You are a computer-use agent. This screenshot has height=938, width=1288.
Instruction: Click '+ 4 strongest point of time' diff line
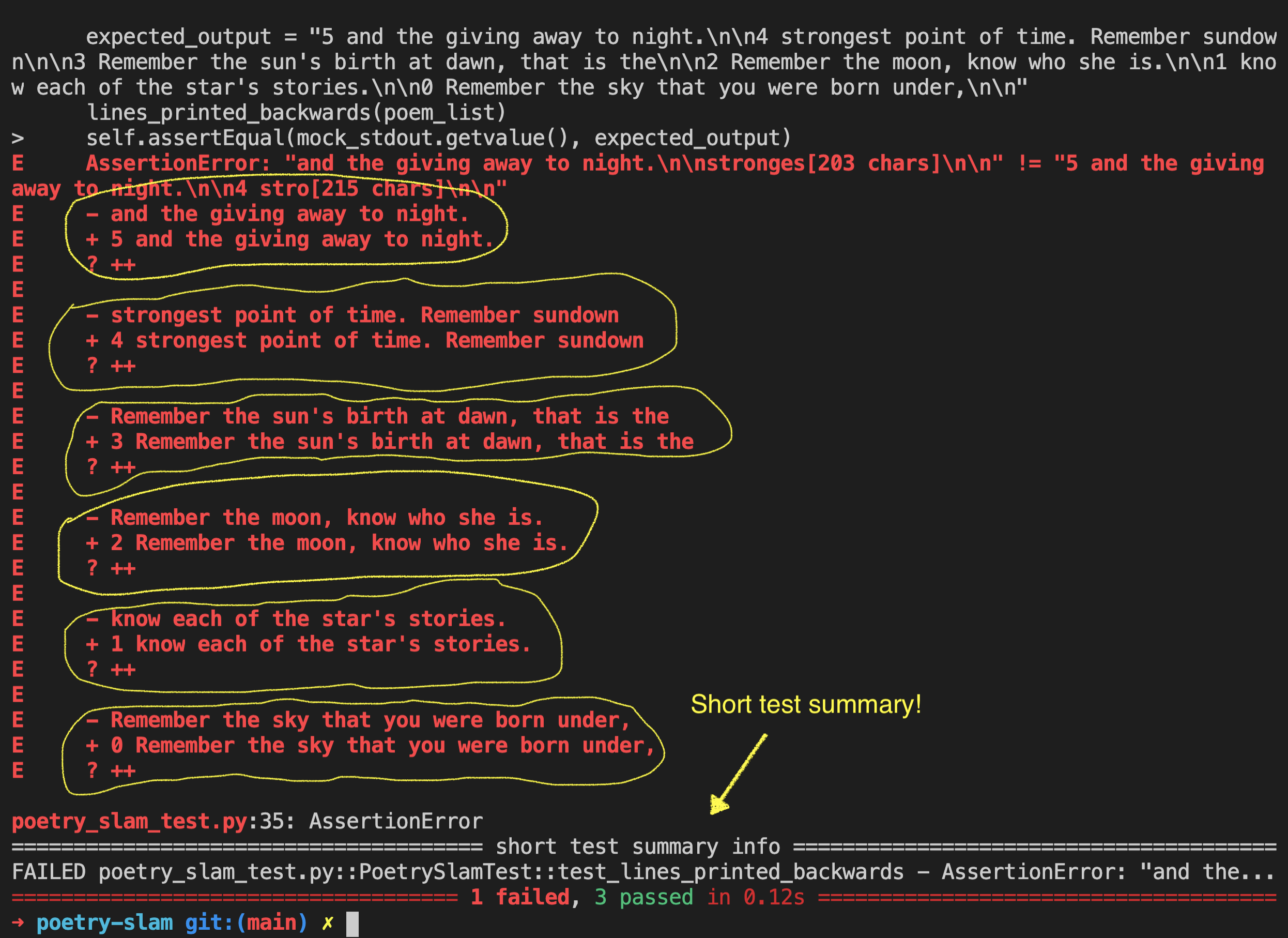(x=364, y=340)
